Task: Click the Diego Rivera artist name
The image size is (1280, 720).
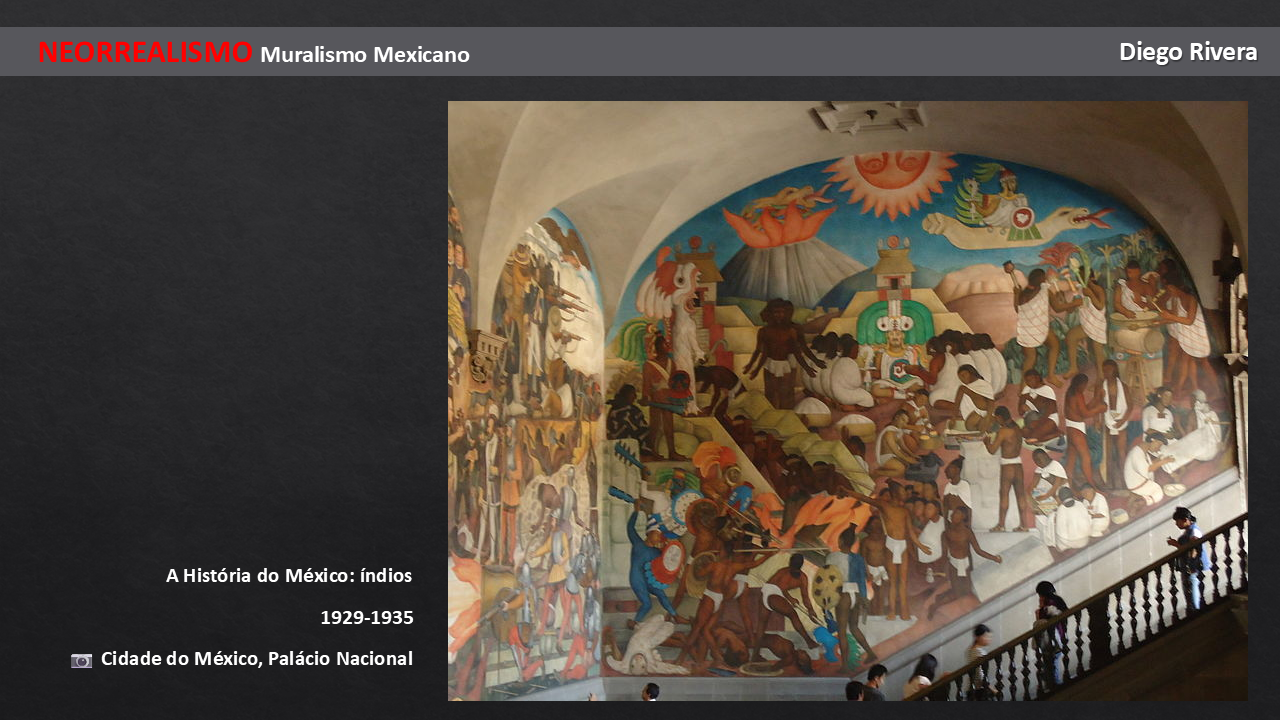Action: click(x=1188, y=52)
